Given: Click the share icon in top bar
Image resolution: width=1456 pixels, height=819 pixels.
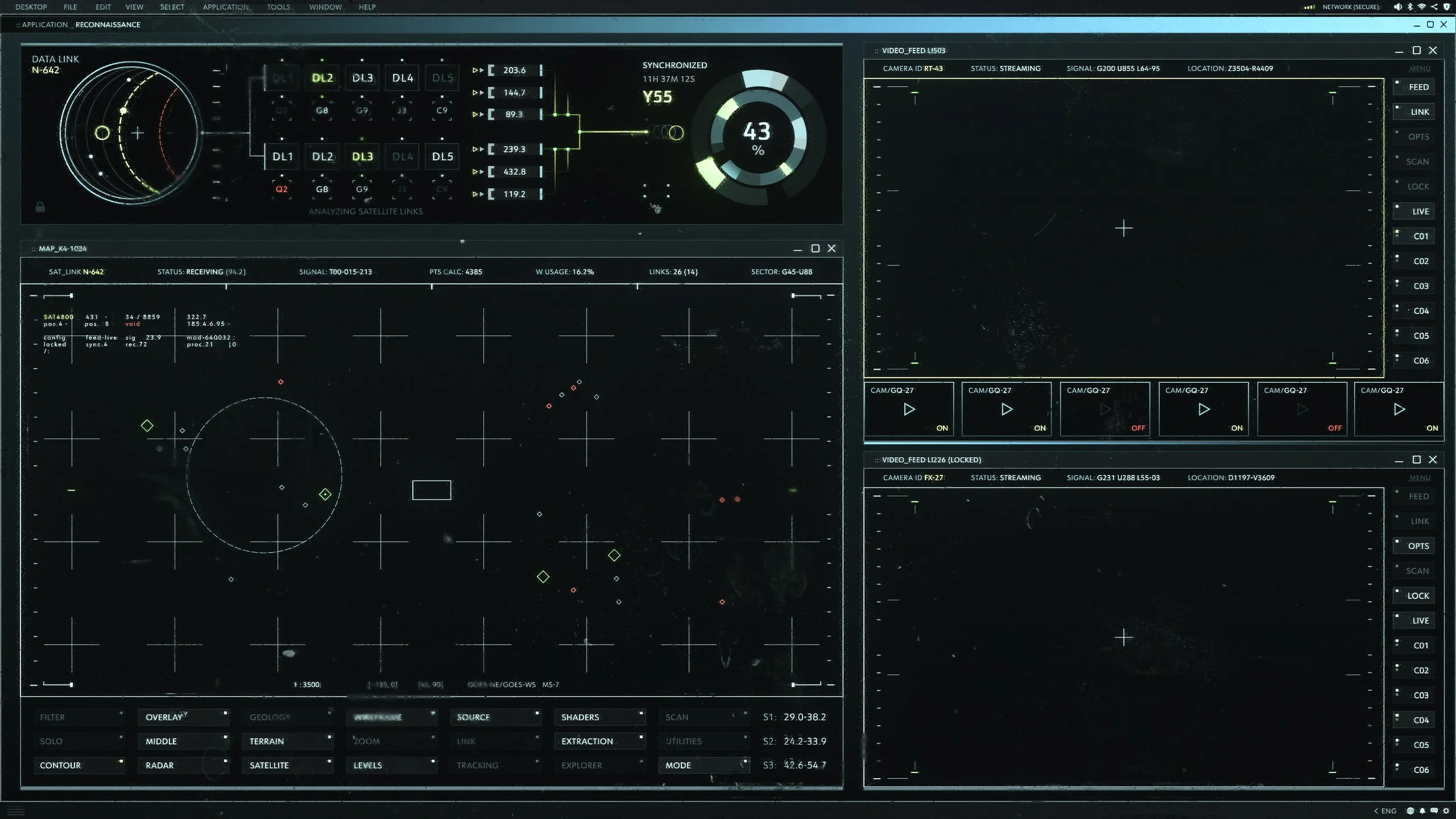Looking at the screenshot, I should pos(1434,7).
